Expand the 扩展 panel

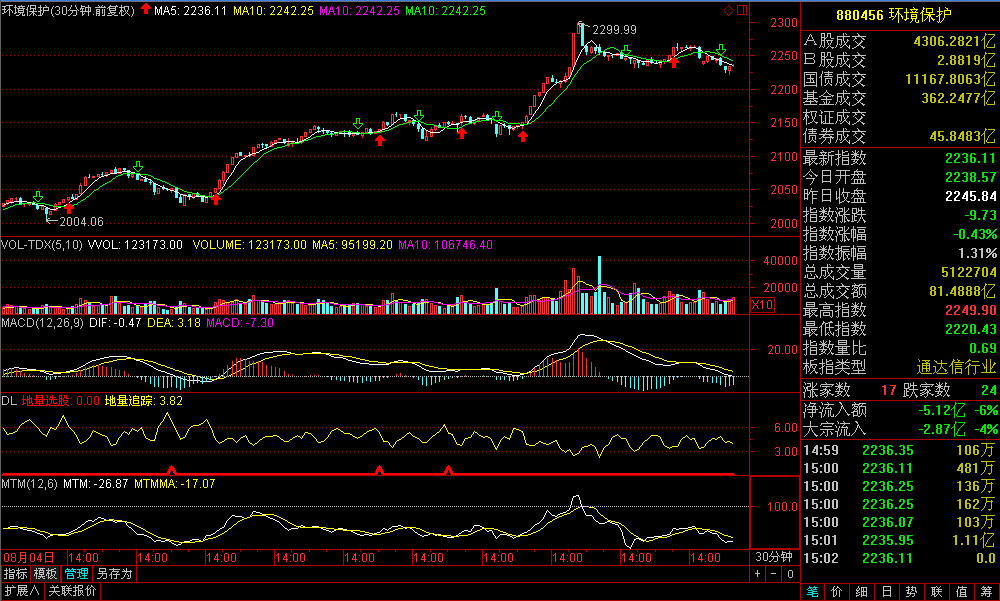click(x=21, y=591)
